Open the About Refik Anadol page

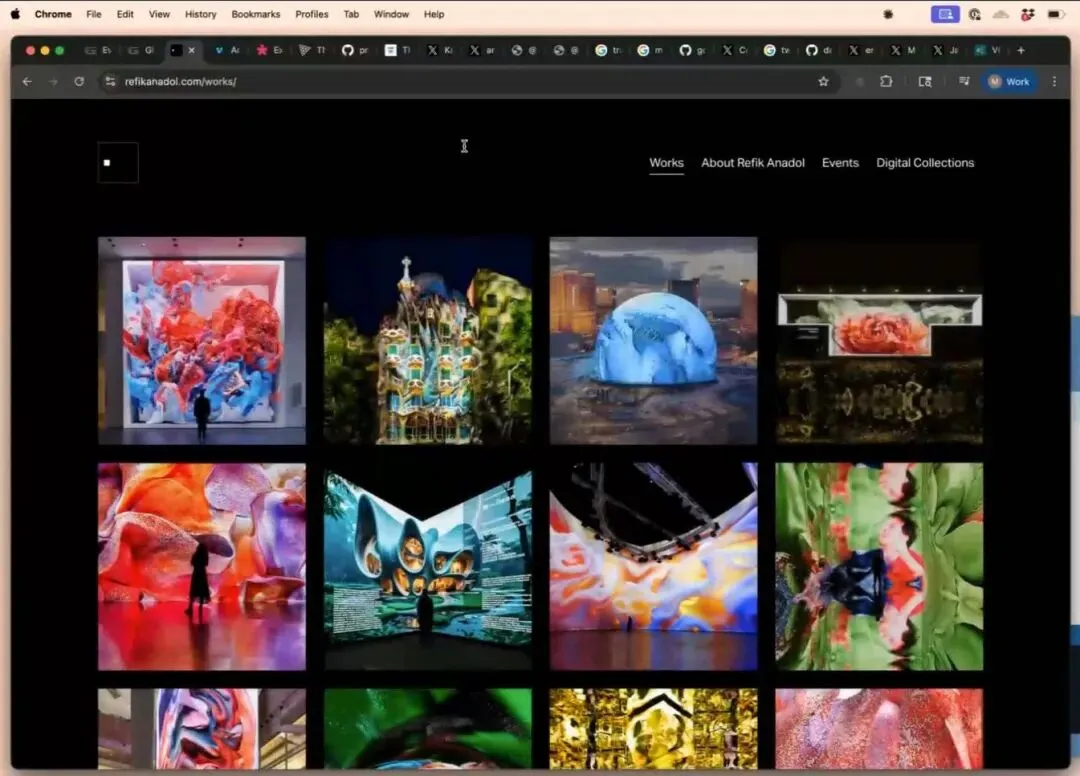[x=753, y=163]
